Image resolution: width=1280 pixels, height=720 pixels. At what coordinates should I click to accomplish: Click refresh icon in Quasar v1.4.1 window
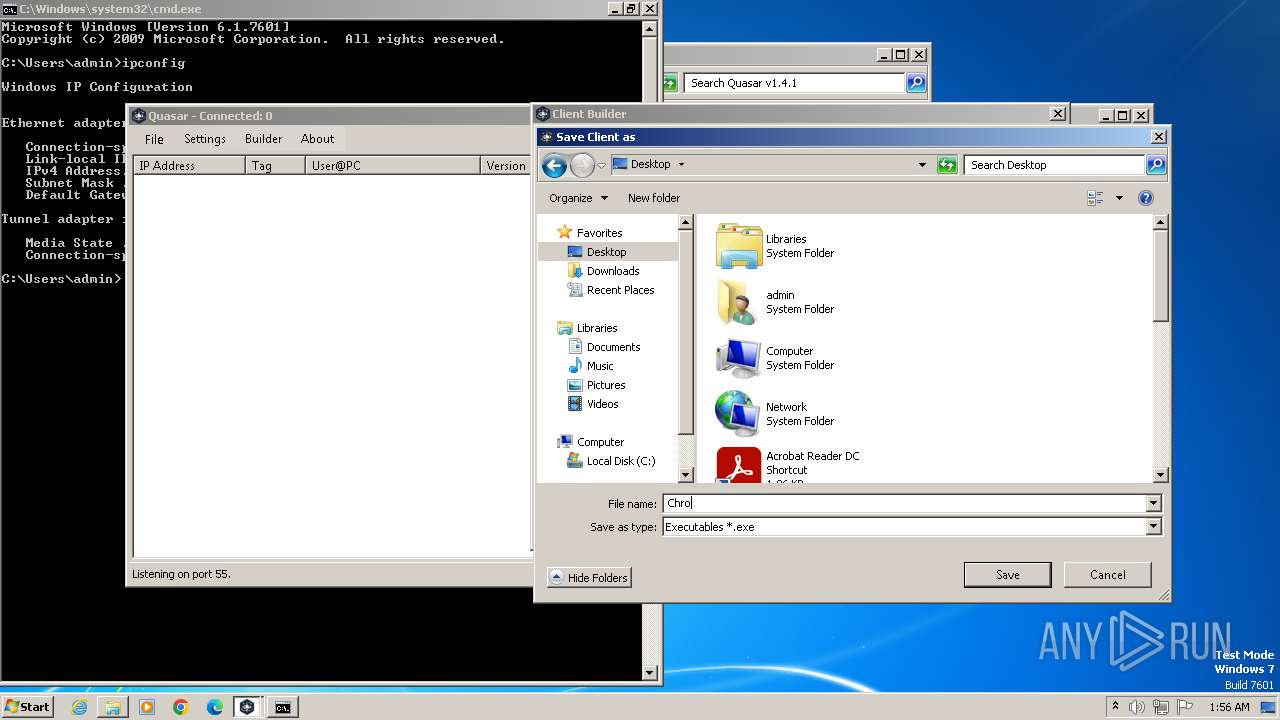[x=670, y=83]
